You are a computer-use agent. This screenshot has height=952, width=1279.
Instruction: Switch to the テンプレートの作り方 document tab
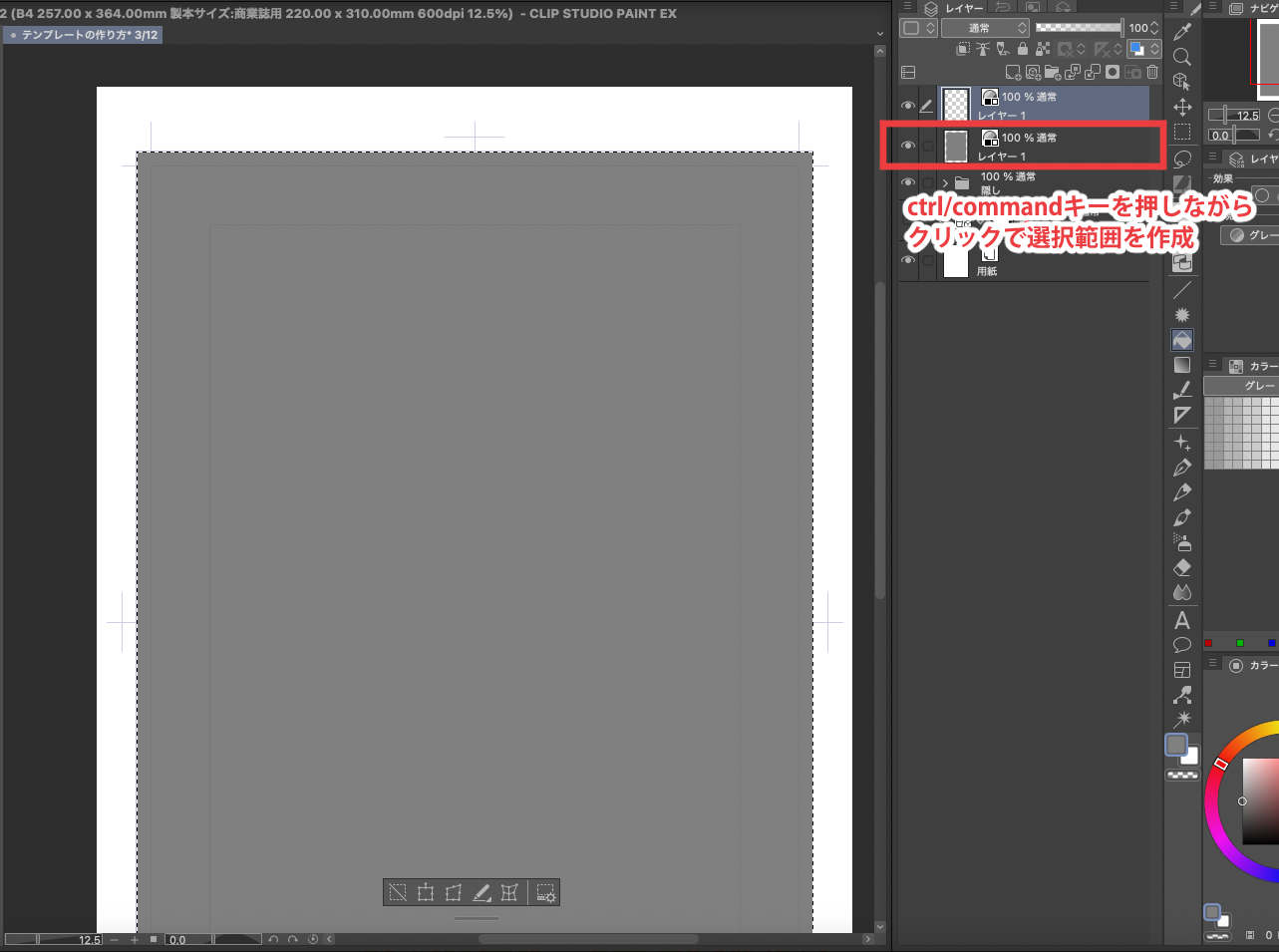pyautogui.click(x=83, y=35)
